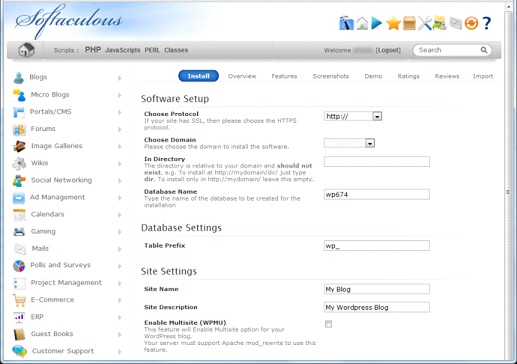Click the Wikis category icon
Screen dimensions: 517x364
coord(19,163)
